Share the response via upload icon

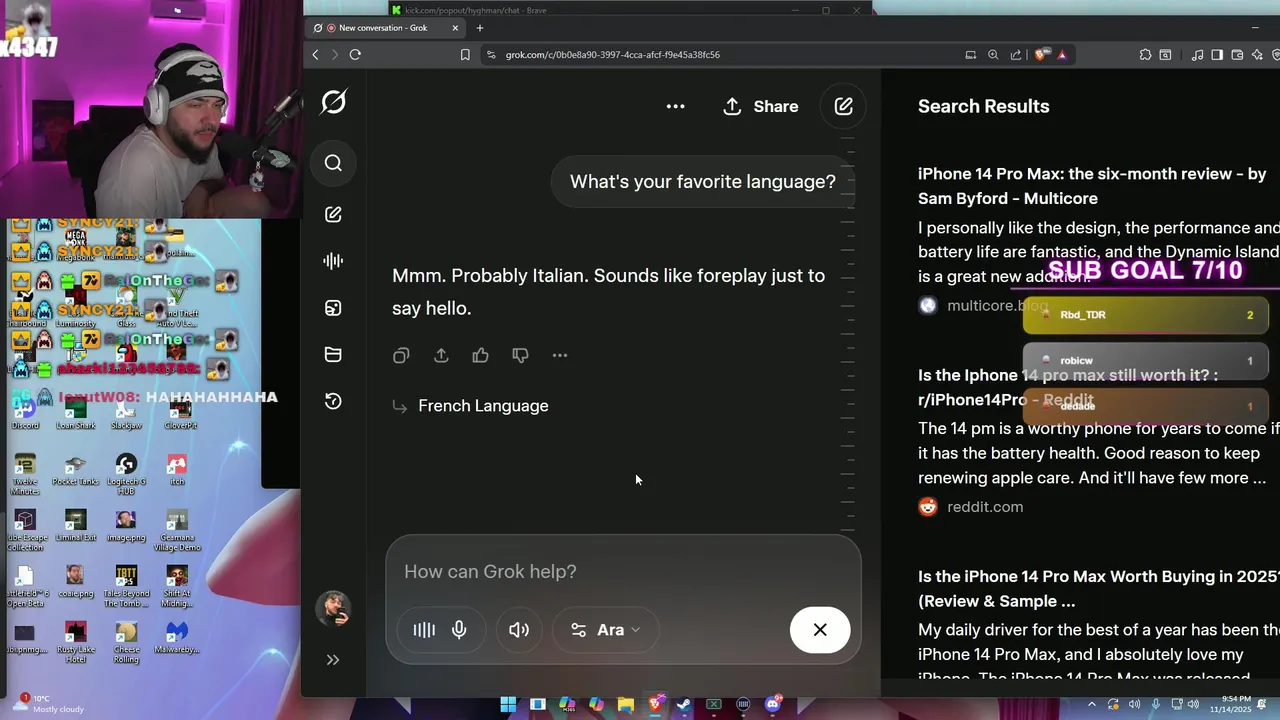tap(441, 355)
